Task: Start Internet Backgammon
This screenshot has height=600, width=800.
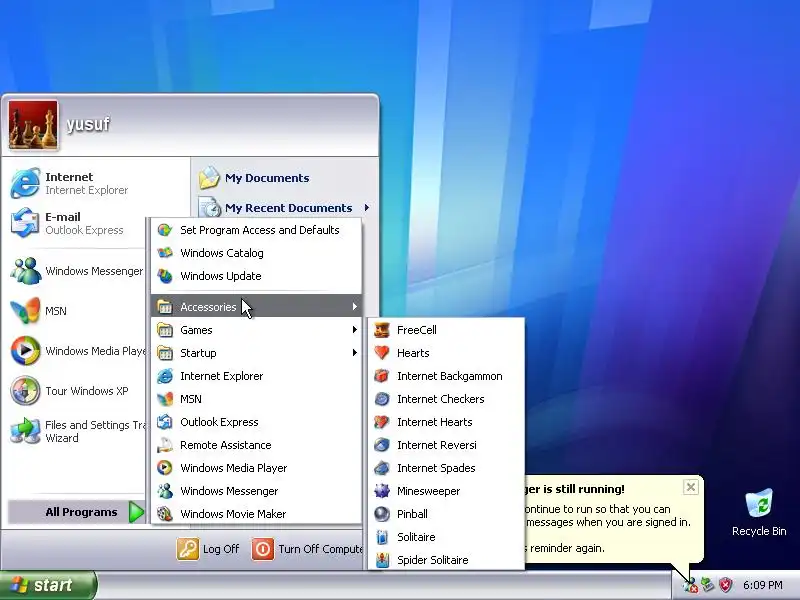Action: pos(446,376)
